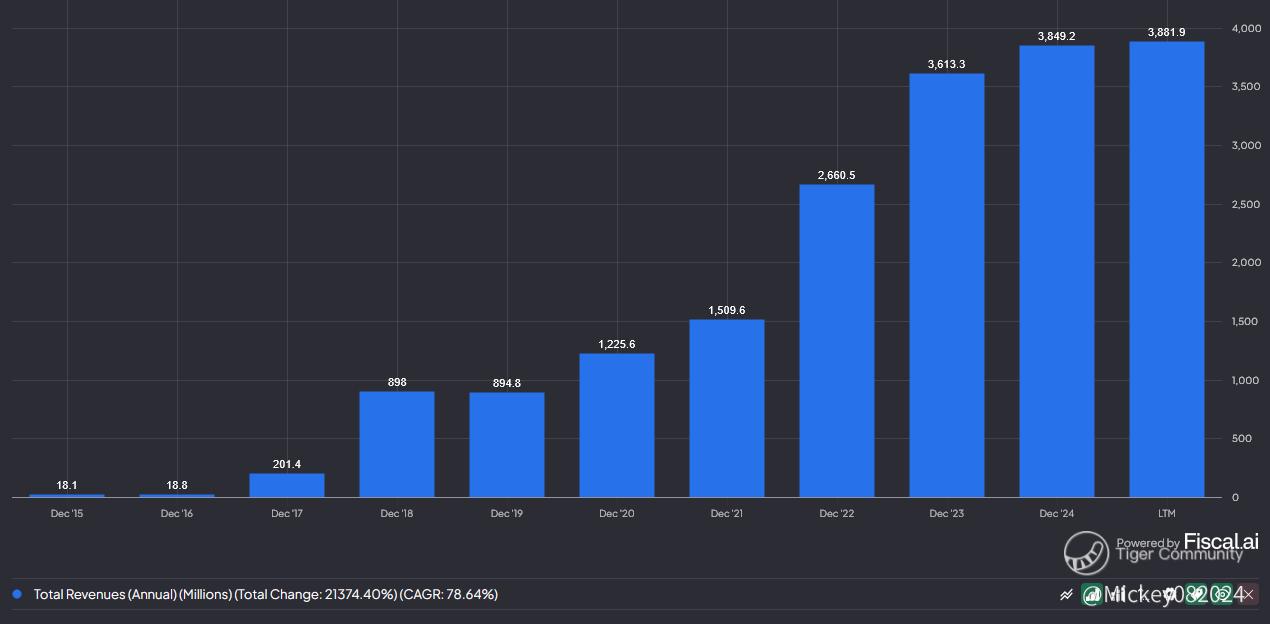This screenshot has width=1270, height=624.
Task: Click the 18.1 value label
Action: 67,485
